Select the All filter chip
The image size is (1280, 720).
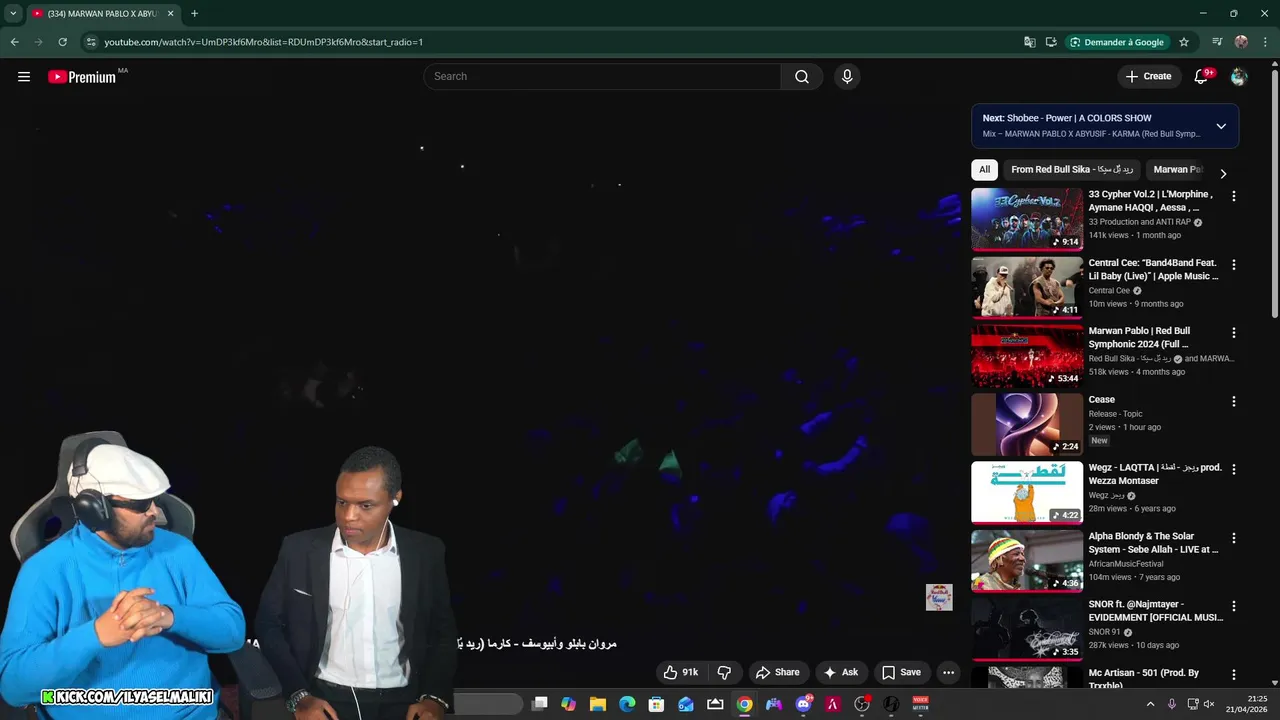pyautogui.click(x=984, y=170)
